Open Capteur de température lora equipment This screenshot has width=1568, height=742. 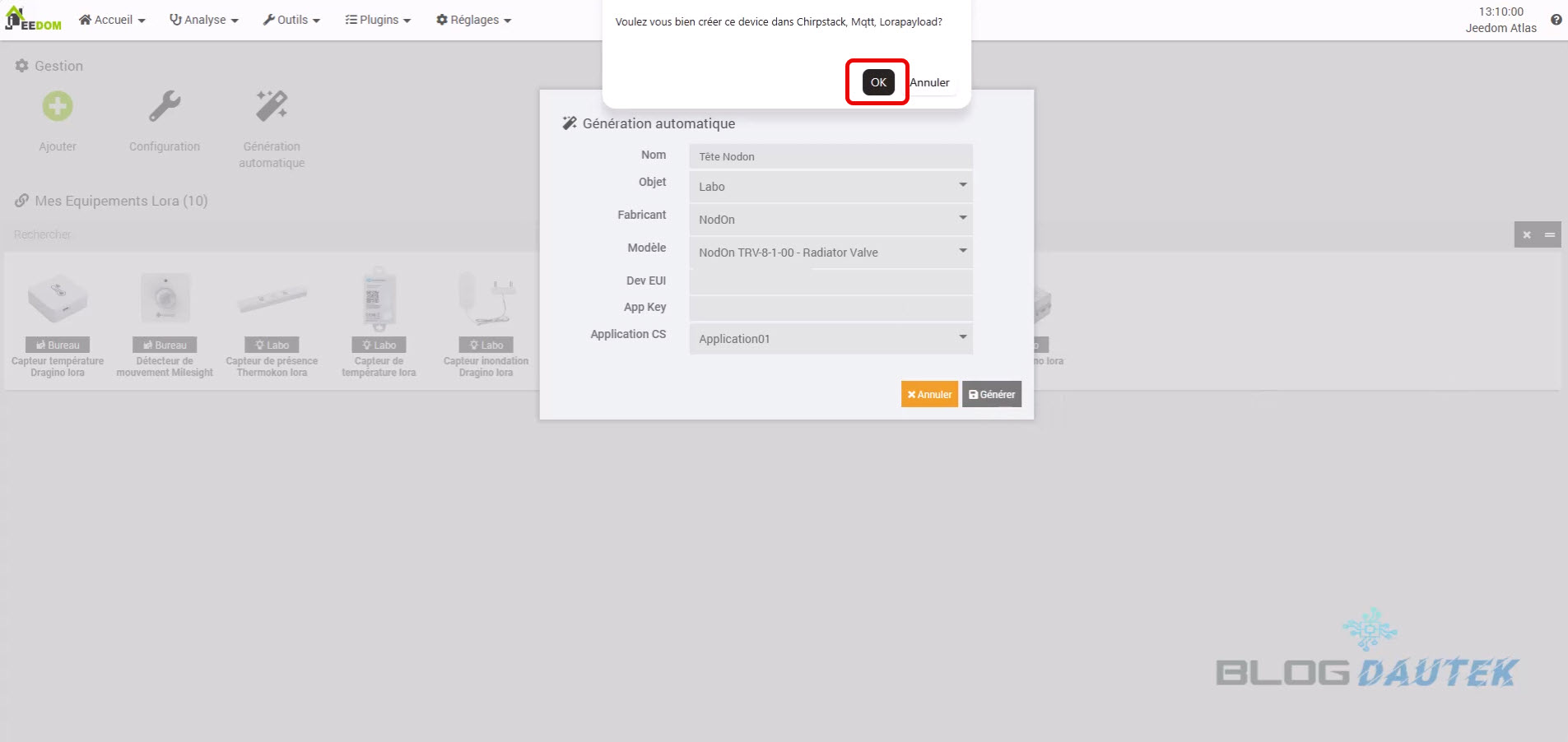point(379,323)
